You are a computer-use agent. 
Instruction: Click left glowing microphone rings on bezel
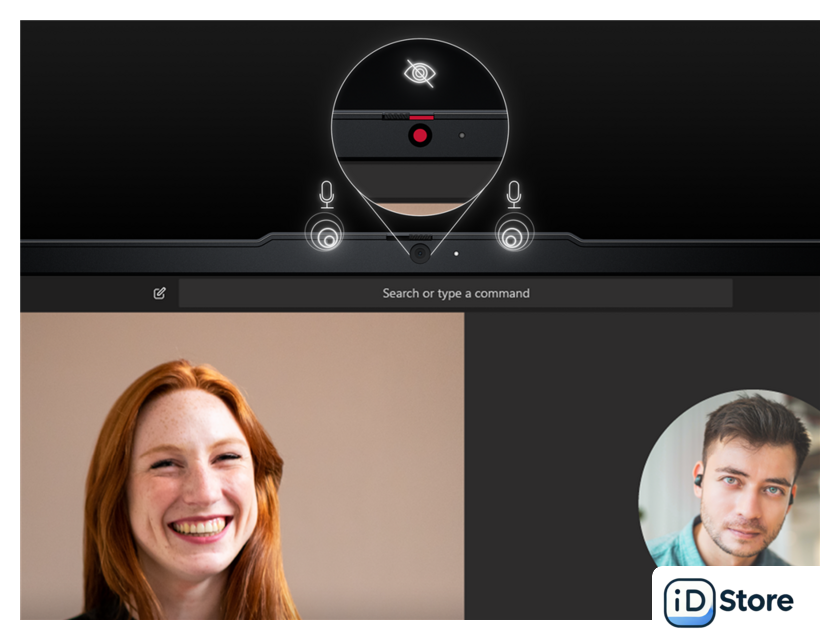tap(325, 237)
